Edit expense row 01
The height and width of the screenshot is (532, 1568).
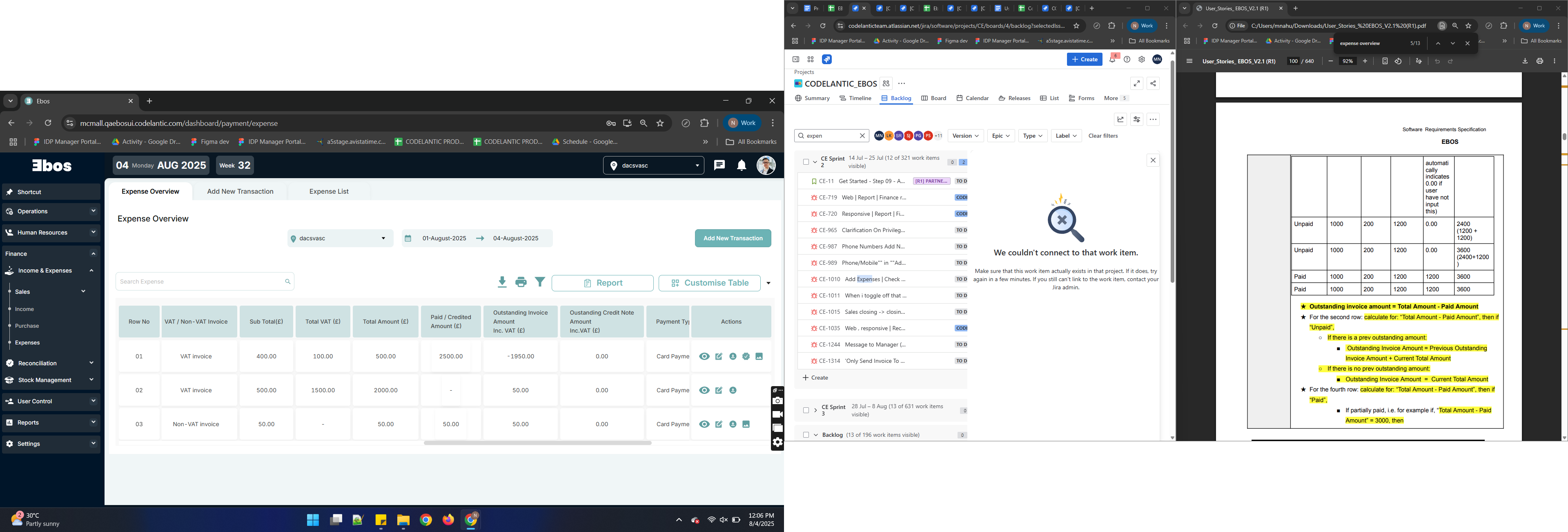tap(719, 356)
